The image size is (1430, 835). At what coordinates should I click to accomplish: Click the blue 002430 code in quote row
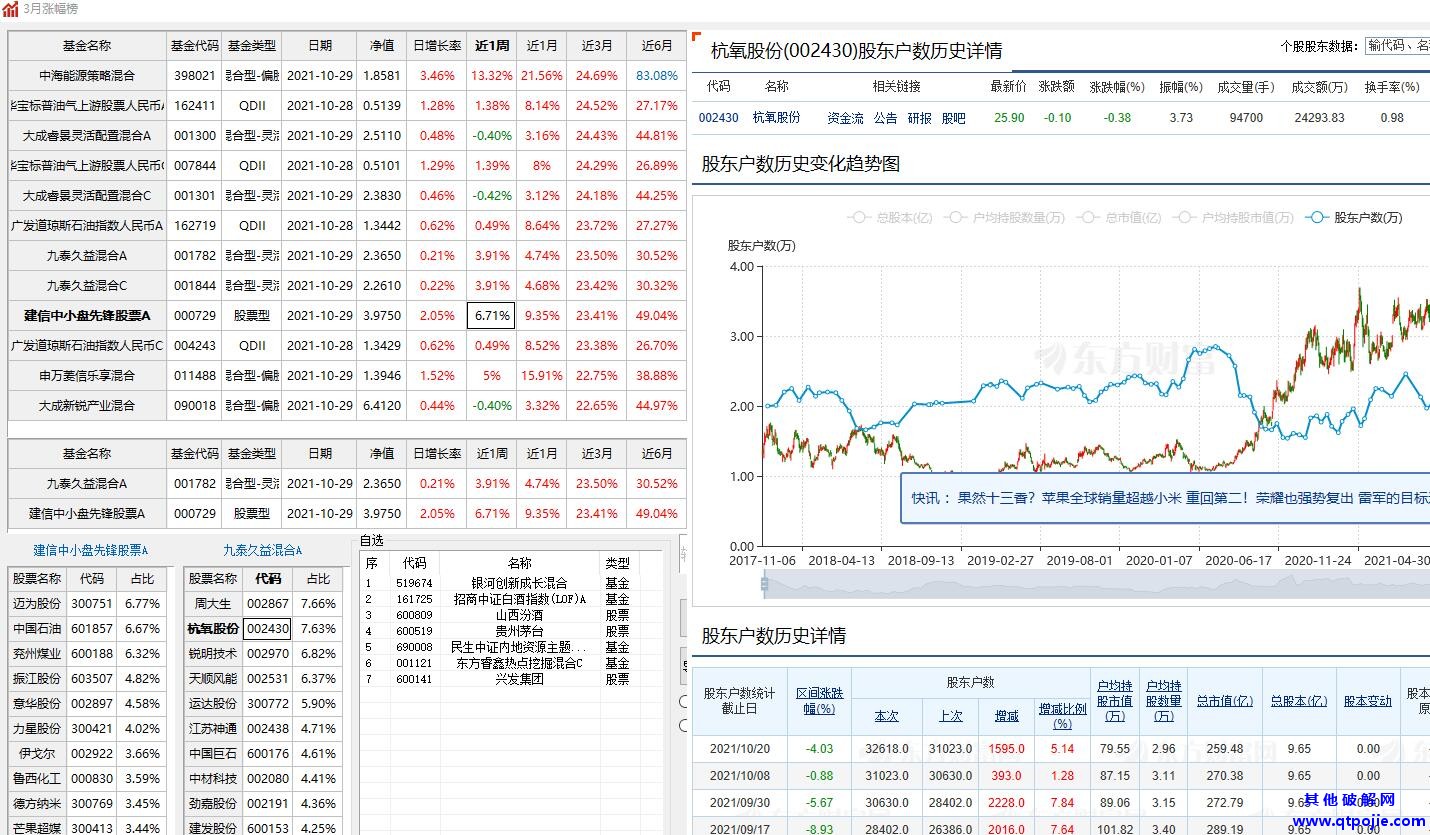click(718, 118)
